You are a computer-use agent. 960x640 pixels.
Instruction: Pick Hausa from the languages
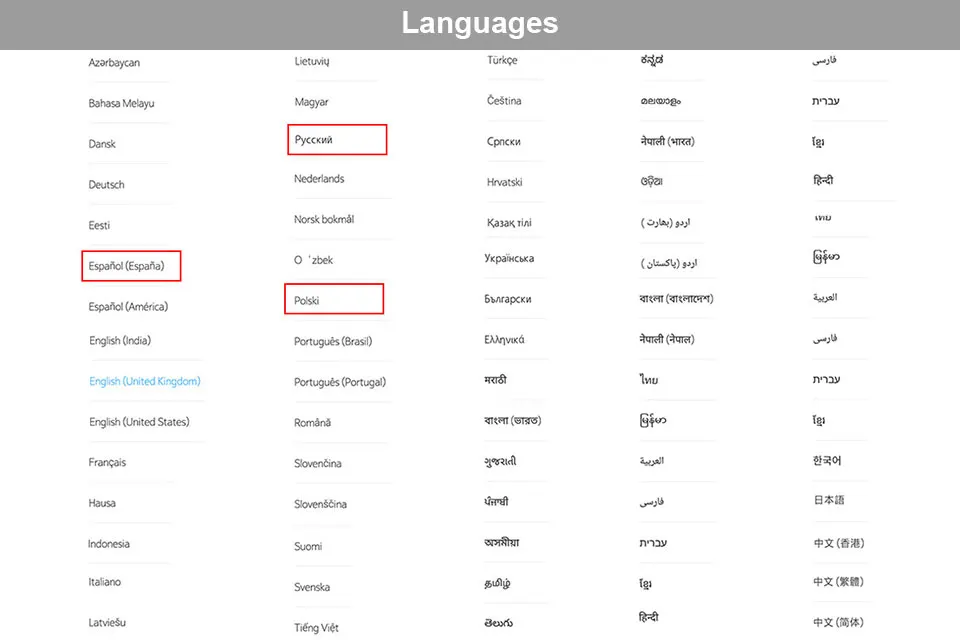(x=102, y=503)
